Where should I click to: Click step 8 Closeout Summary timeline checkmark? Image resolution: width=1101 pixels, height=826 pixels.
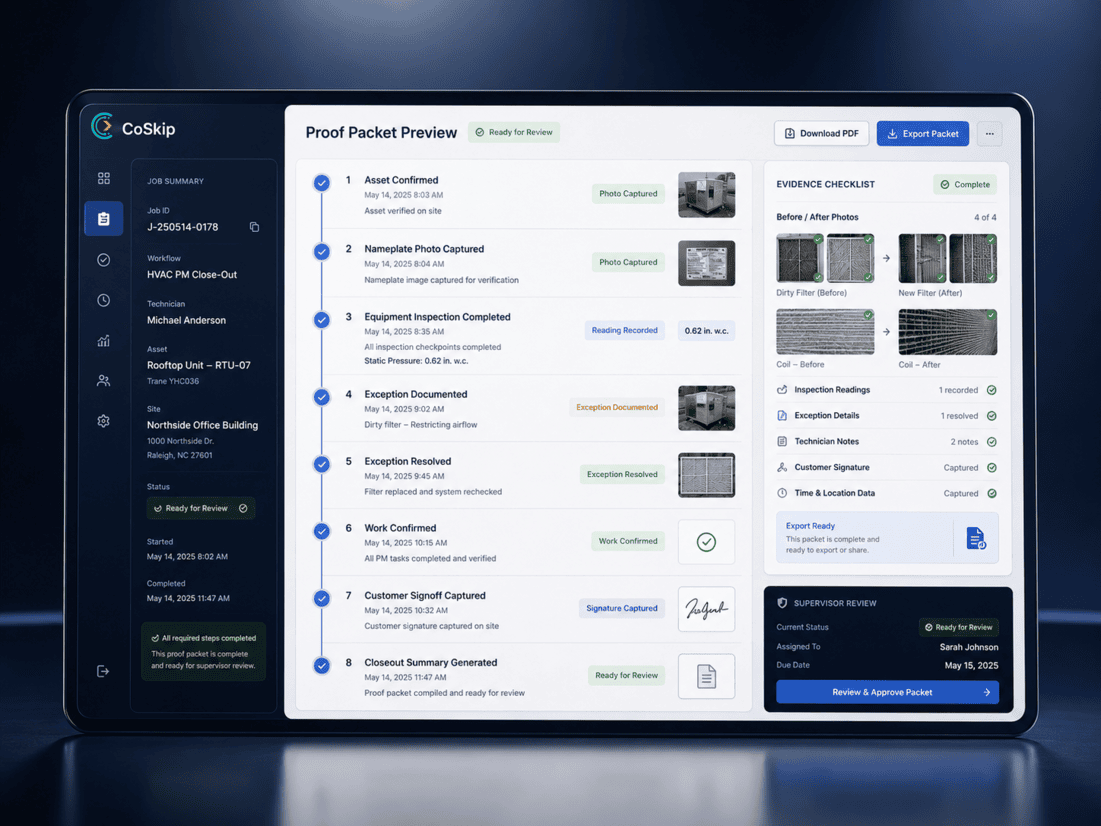[x=322, y=665]
